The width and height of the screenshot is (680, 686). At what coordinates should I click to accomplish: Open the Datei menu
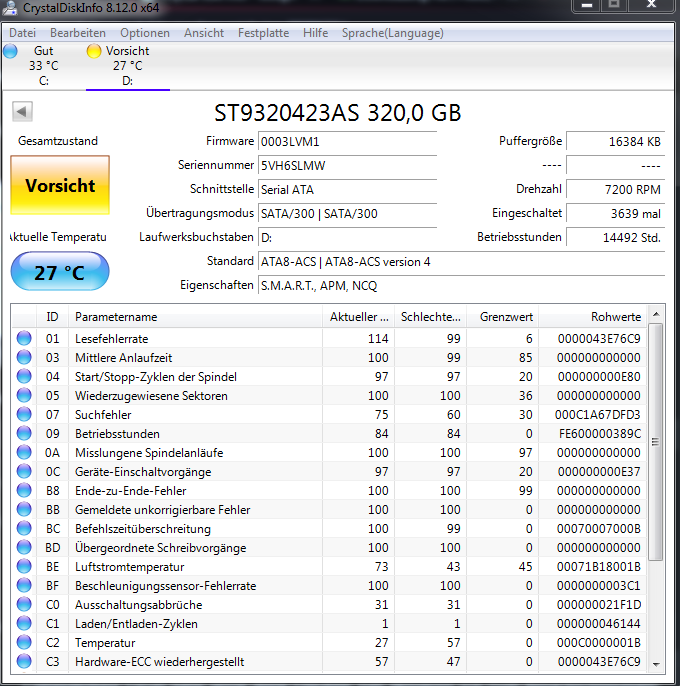point(22,33)
